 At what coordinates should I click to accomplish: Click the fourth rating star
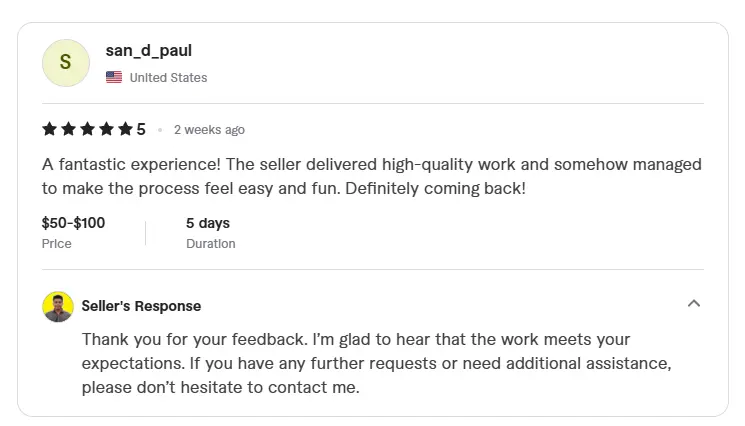tap(106, 129)
